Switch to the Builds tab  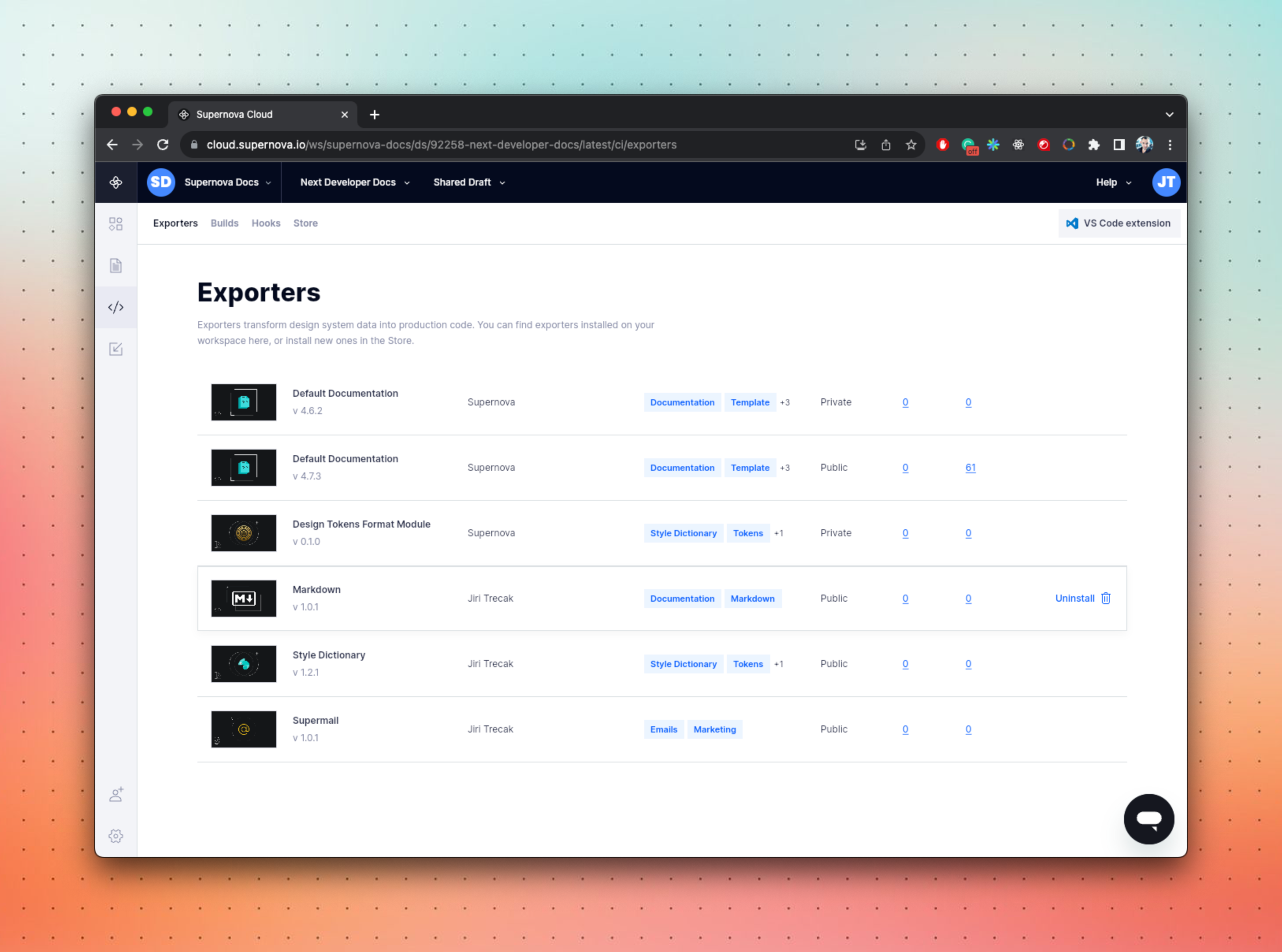click(224, 223)
